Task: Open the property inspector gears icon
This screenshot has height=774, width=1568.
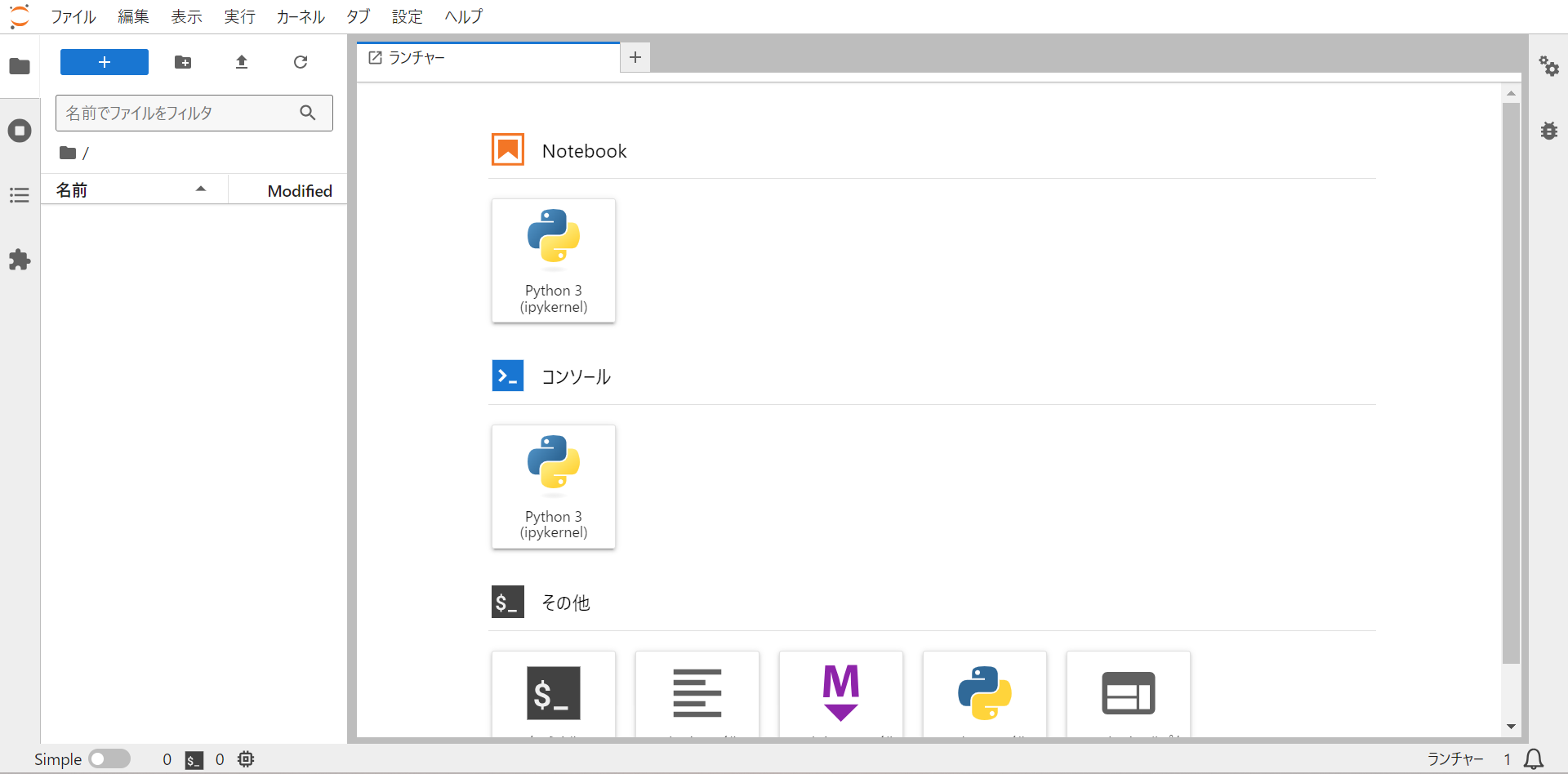Action: point(1548,66)
